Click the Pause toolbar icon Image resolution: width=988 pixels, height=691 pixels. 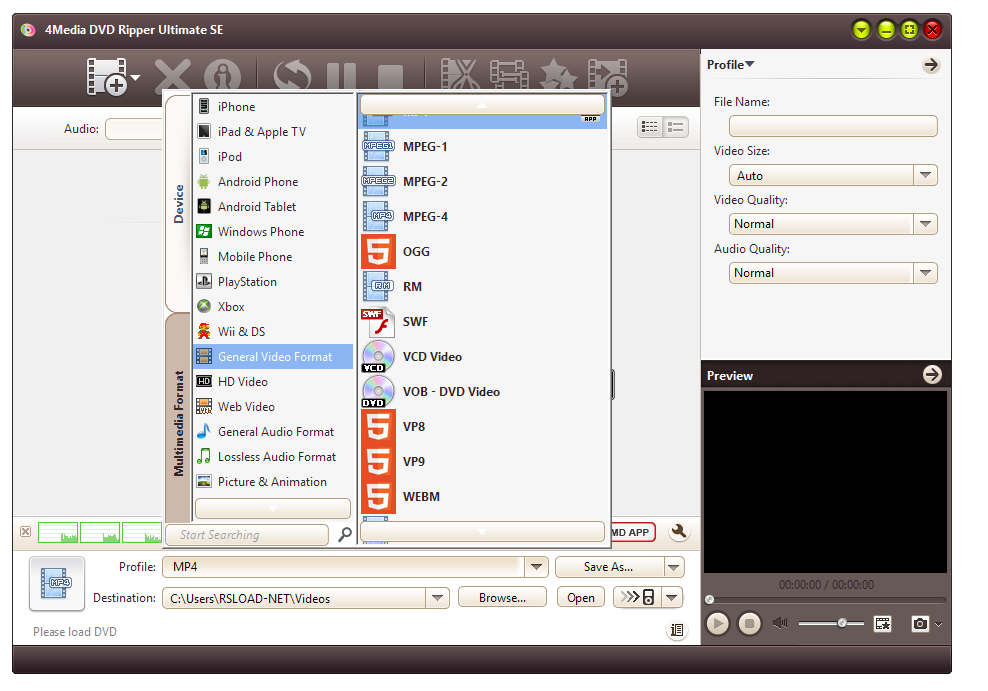[x=342, y=78]
